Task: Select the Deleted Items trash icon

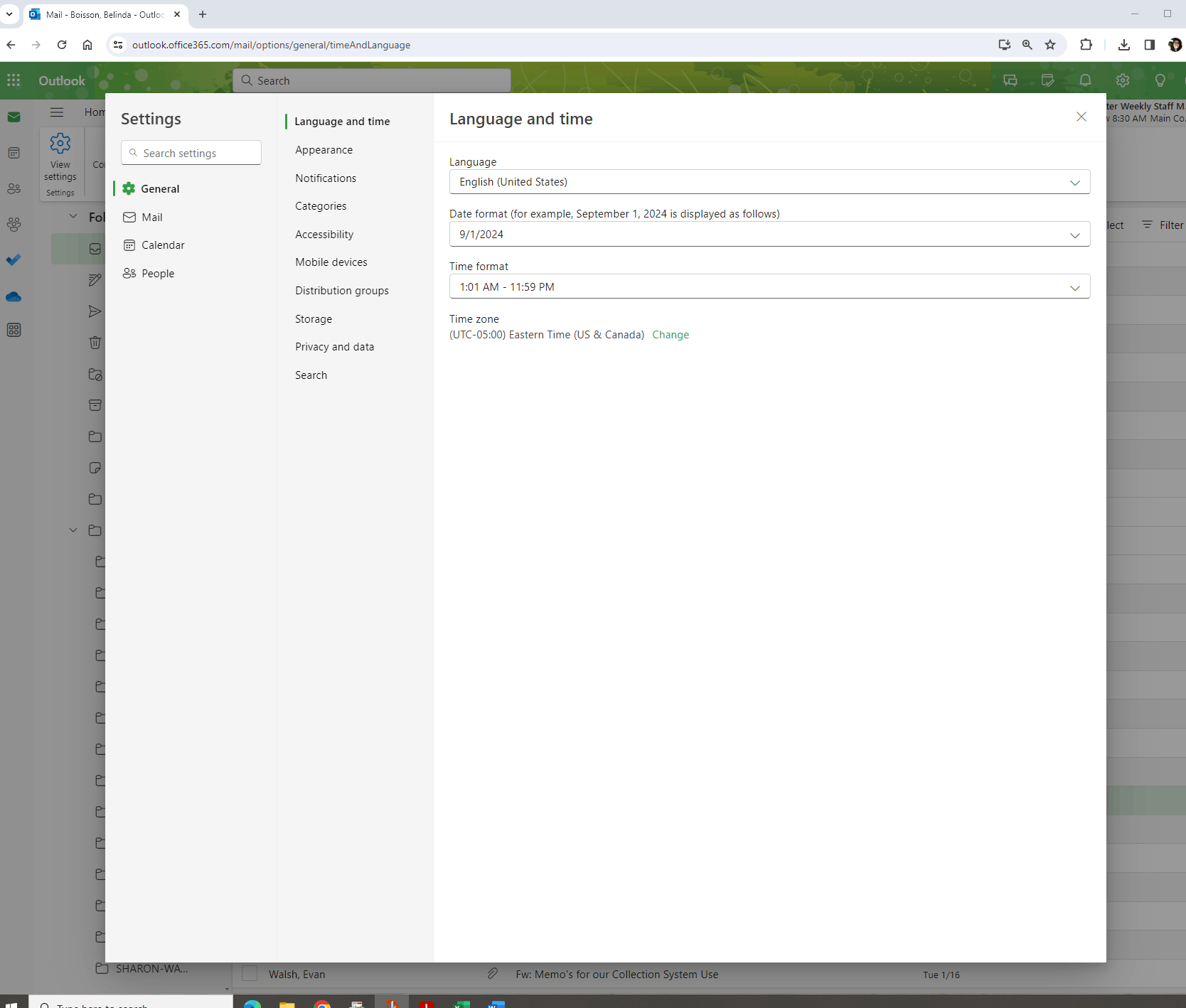Action: 95,343
